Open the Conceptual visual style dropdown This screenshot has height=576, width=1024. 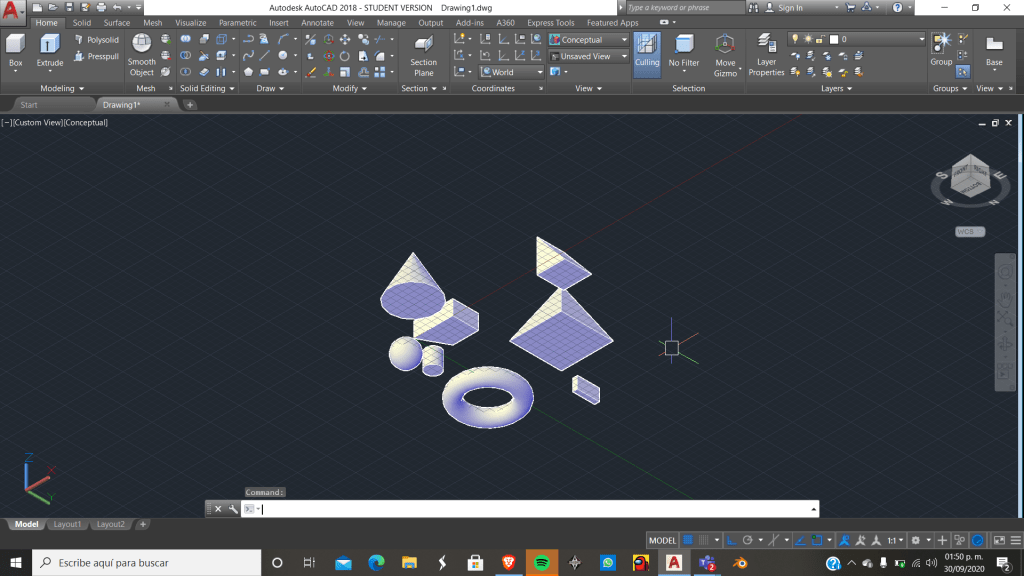pyautogui.click(x=588, y=40)
